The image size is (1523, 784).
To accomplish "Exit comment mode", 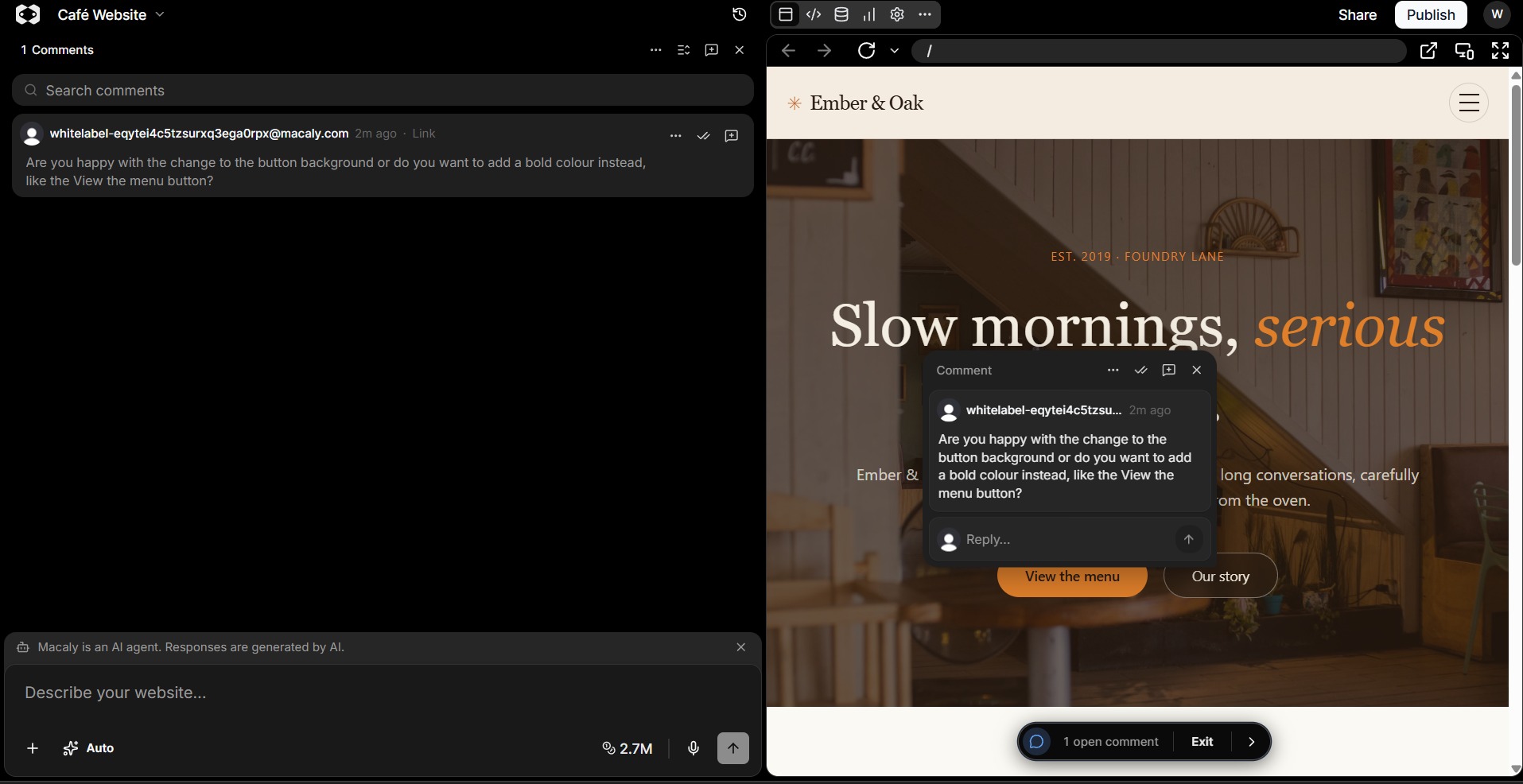I will [1202, 742].
